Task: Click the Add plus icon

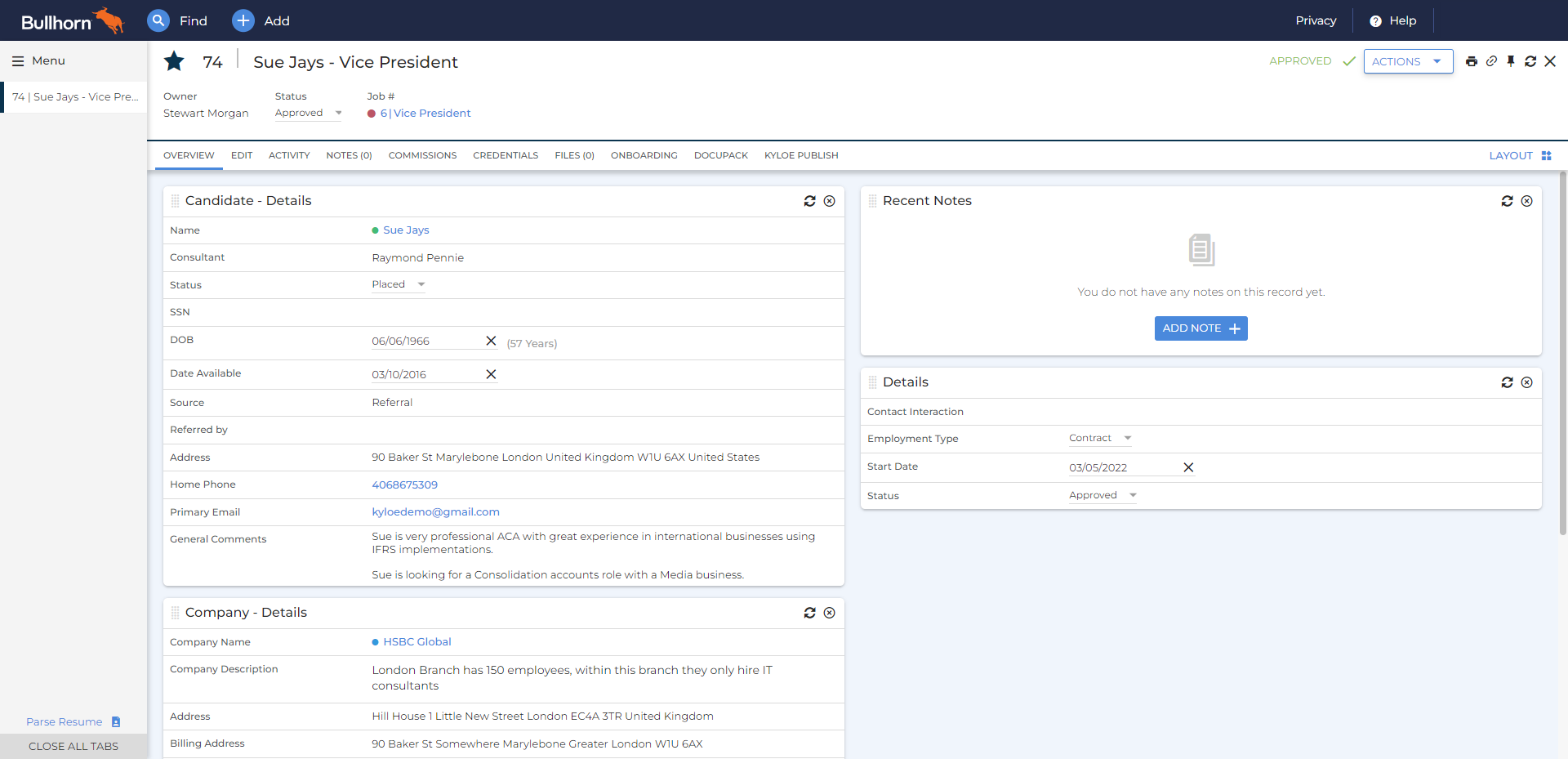Action: coord(243,20)
